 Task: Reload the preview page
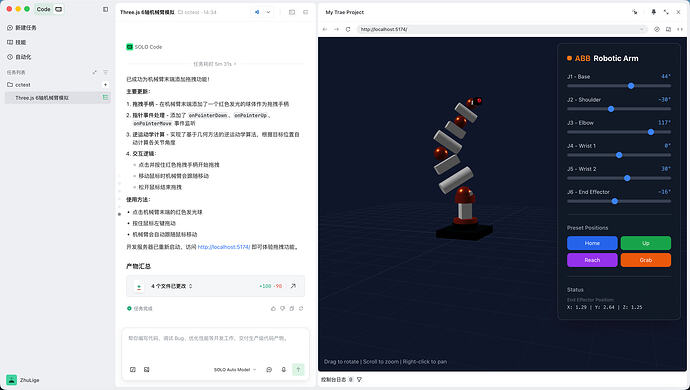tap(348, 29)
